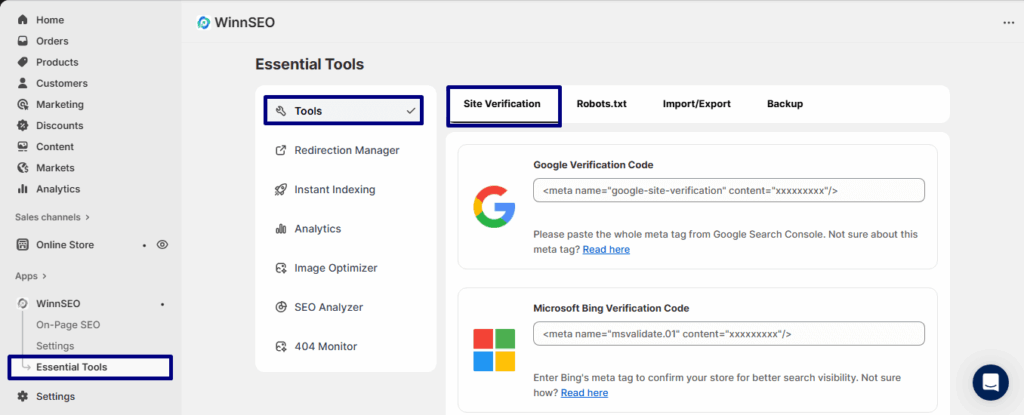
Task: Switch to the Site Verification tab
Action: 502,104
